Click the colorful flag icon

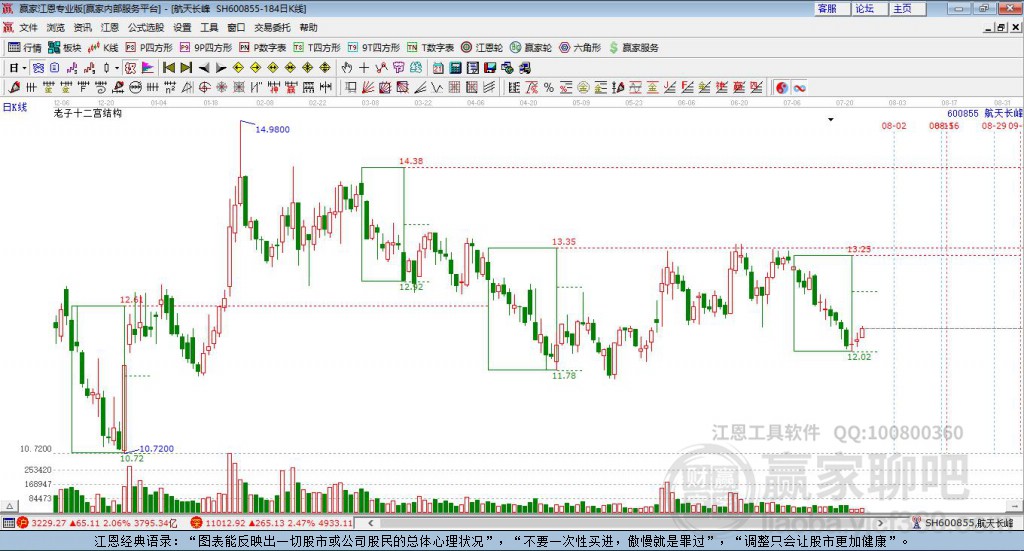point(148,68)
